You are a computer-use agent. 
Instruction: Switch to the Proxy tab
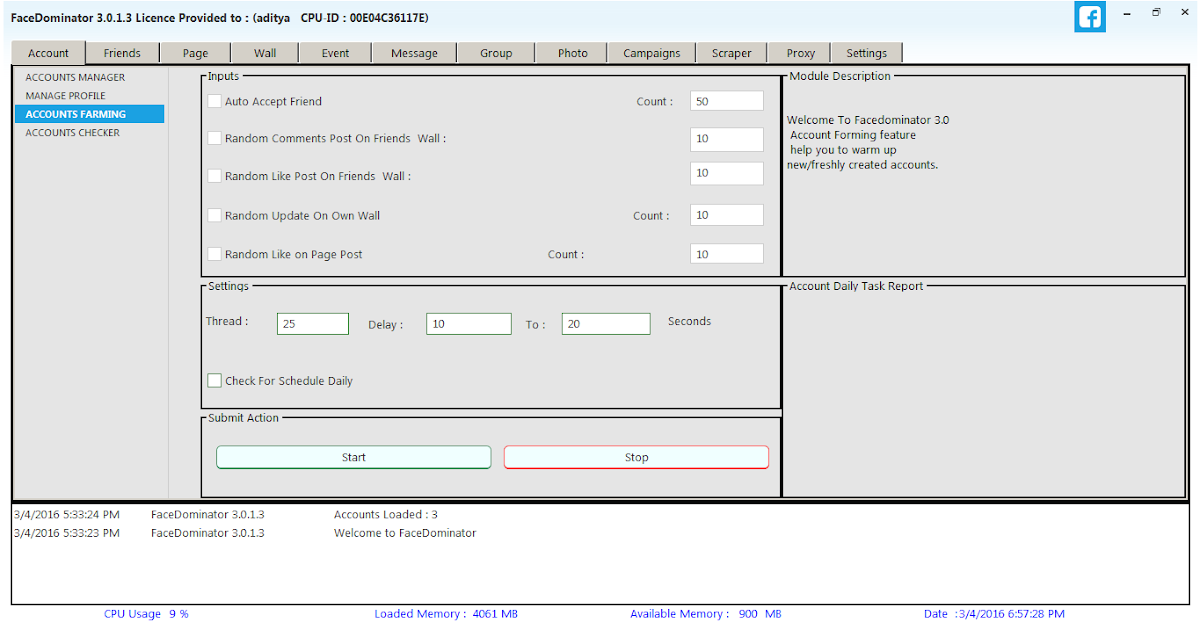point(801,53)
